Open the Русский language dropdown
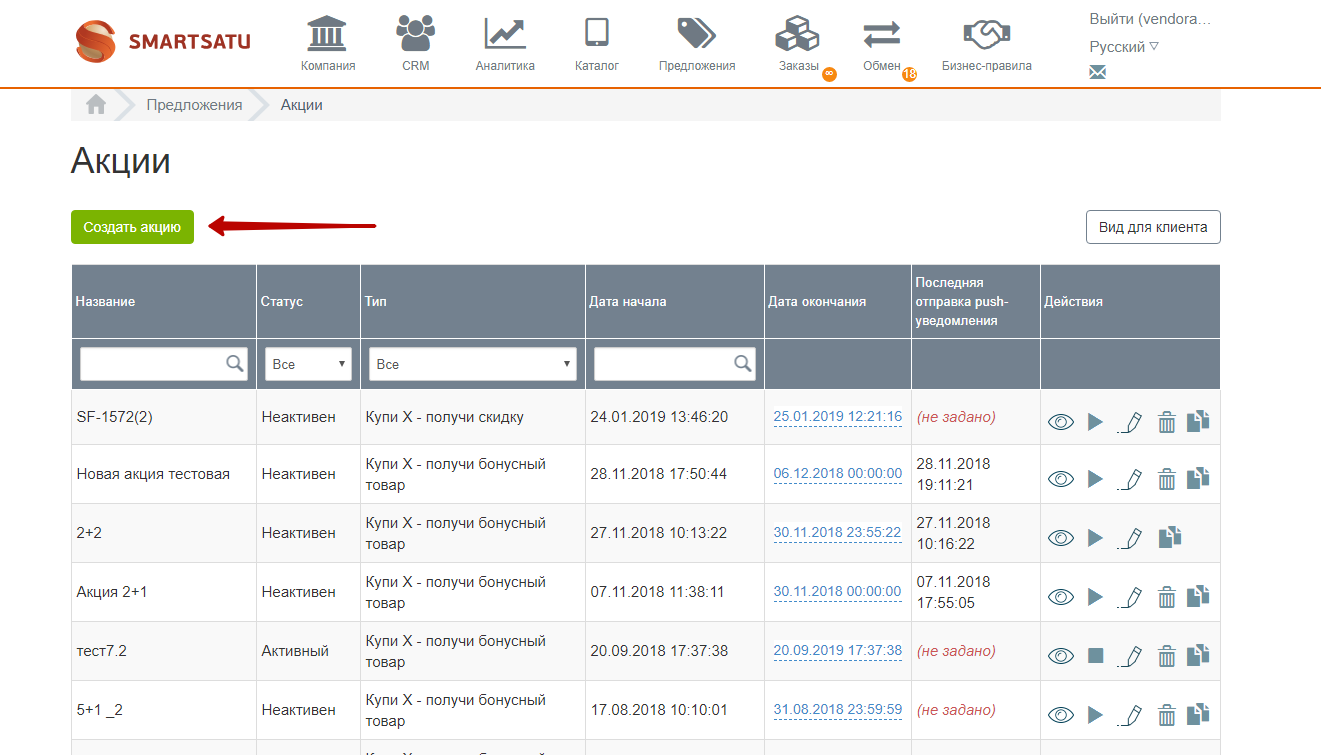Viewport: 1321px width, 755px height. (x=1124, y=47)
